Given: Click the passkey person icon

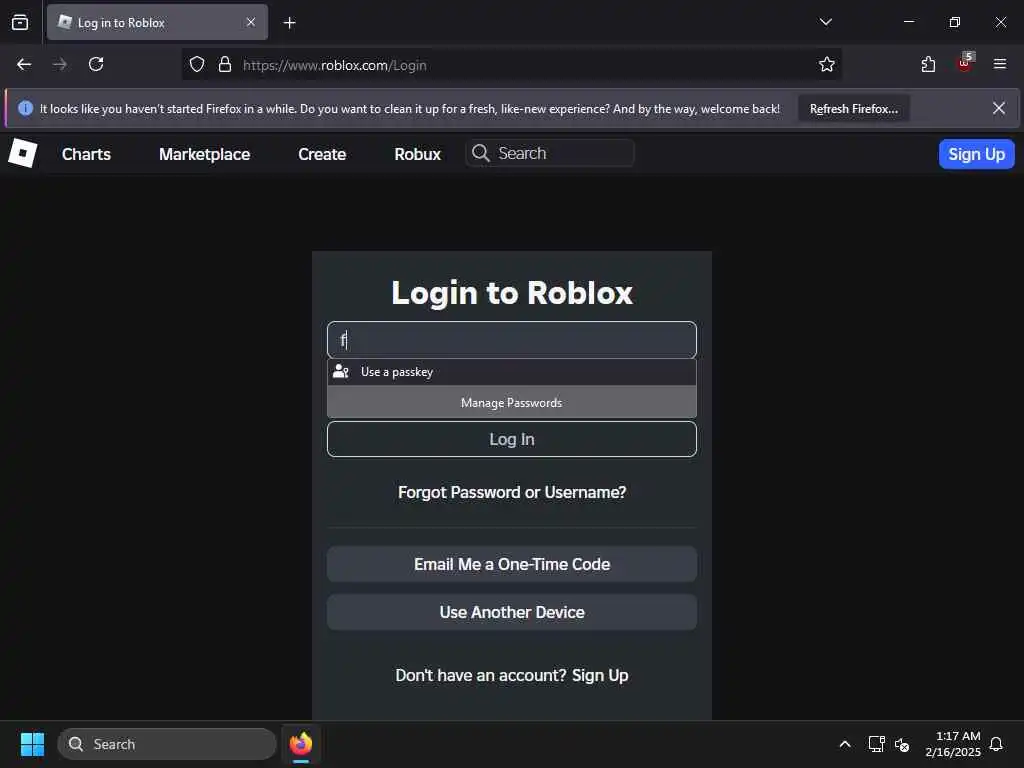Looking at the screenshot, I should tap(341, 372).
